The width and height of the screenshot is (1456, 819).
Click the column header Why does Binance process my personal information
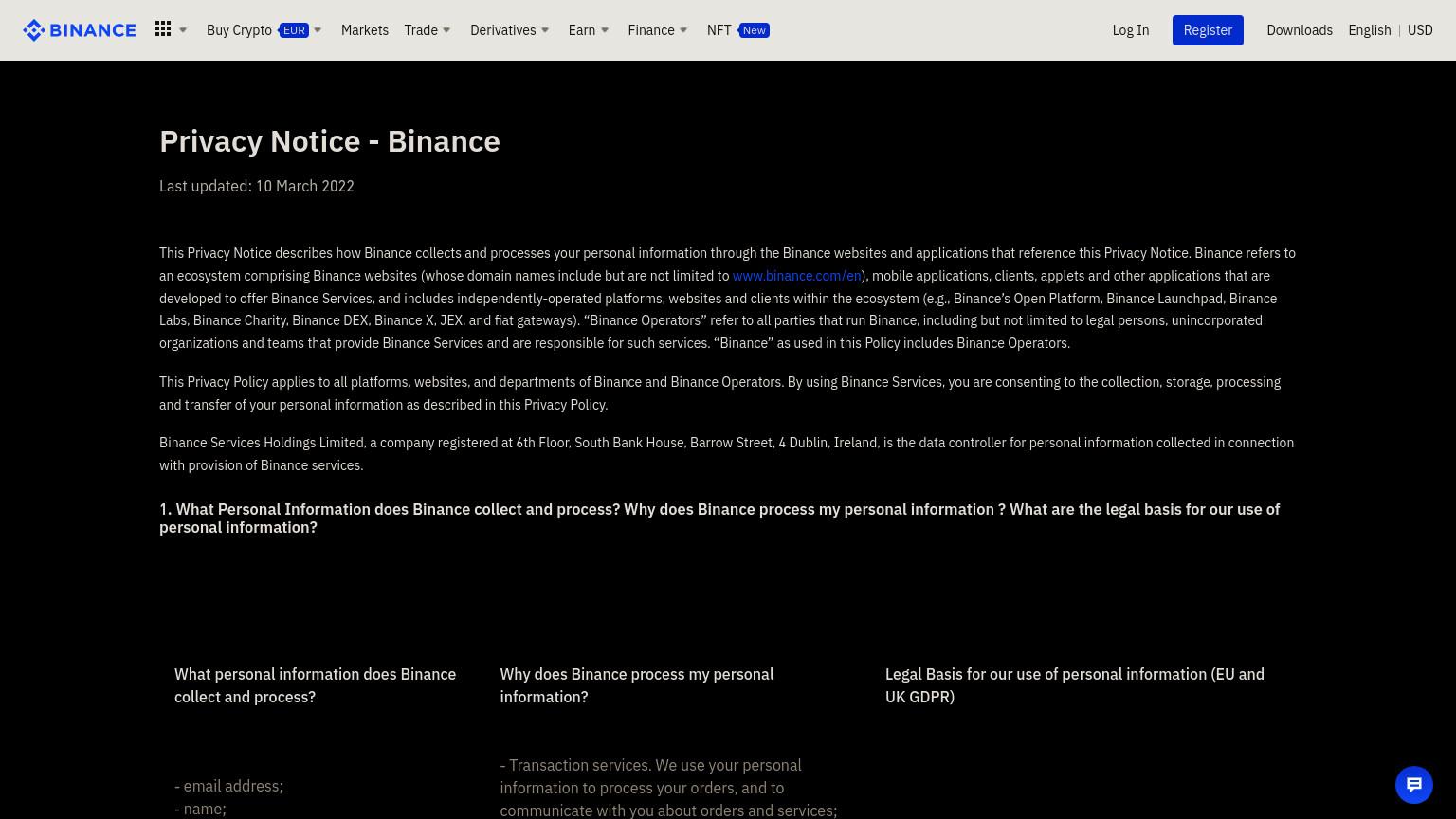637,685
